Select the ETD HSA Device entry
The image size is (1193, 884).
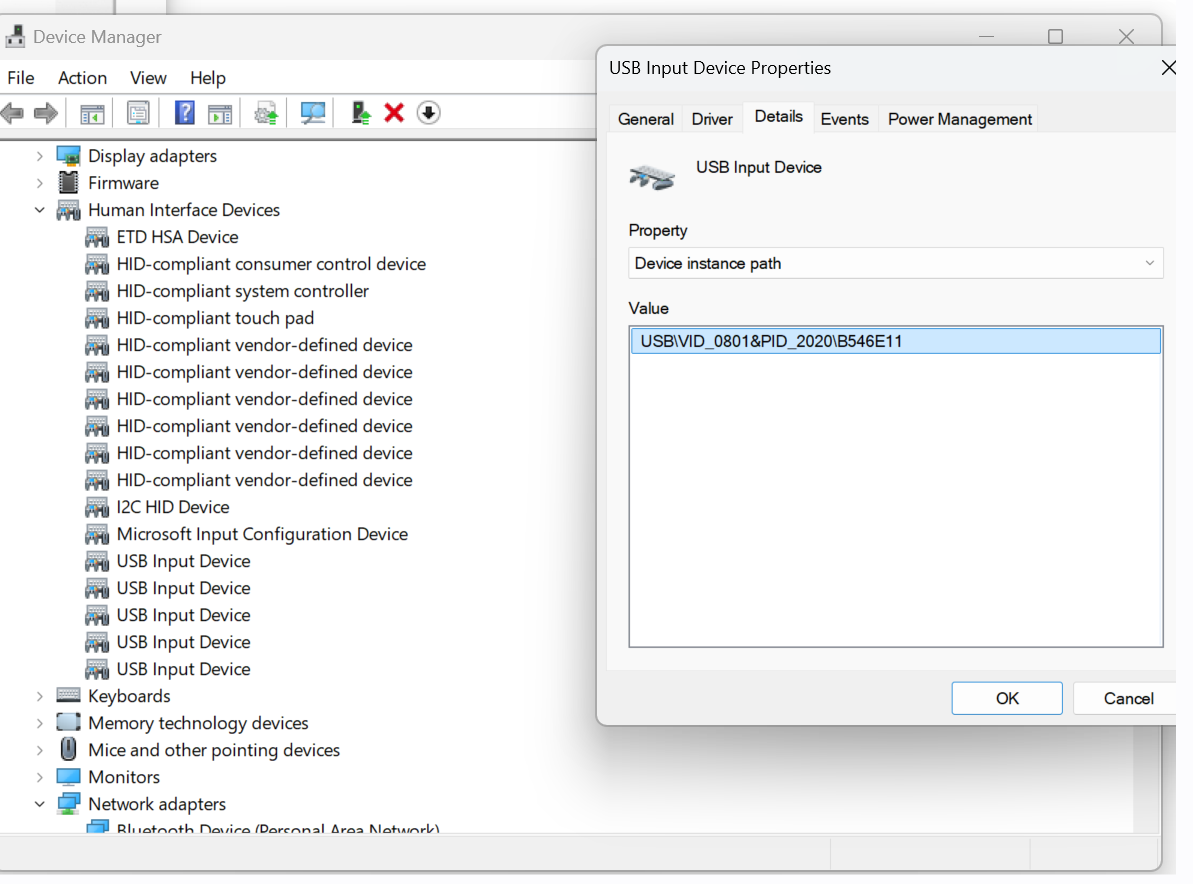177,237
